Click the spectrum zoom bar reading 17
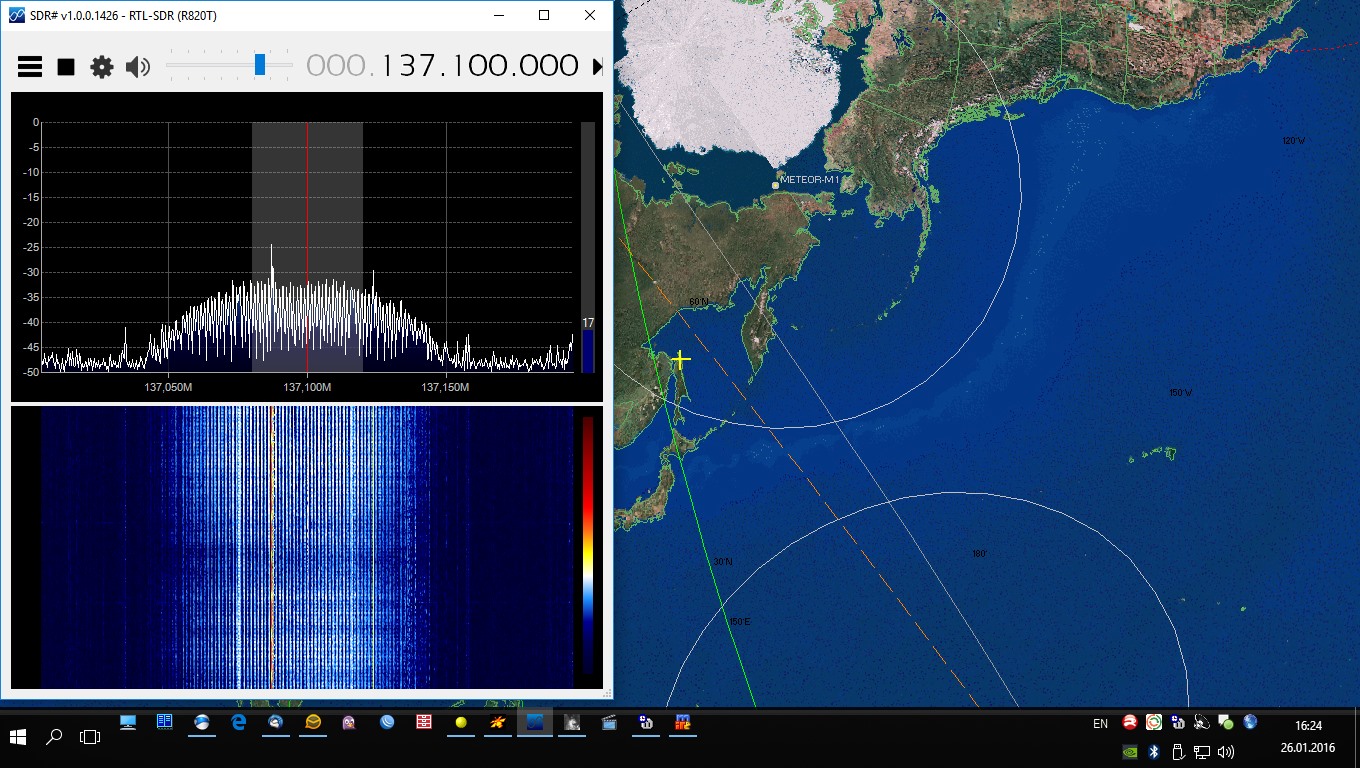Screen dimensions: 1360x768 click(588, 247)
